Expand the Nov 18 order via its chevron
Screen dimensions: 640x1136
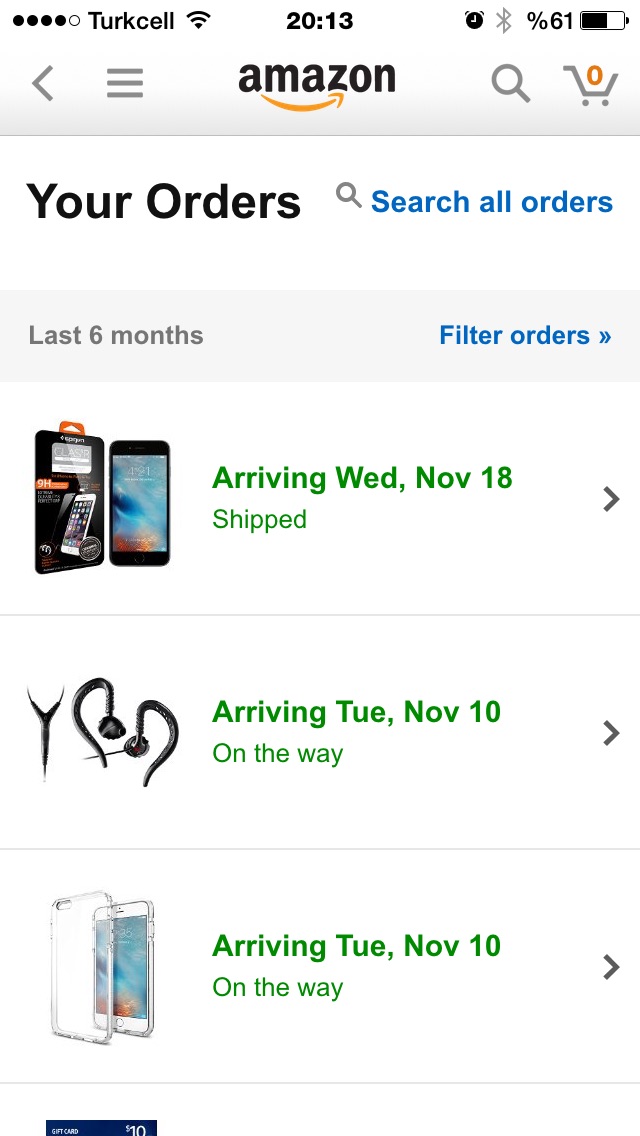point(612,499)
